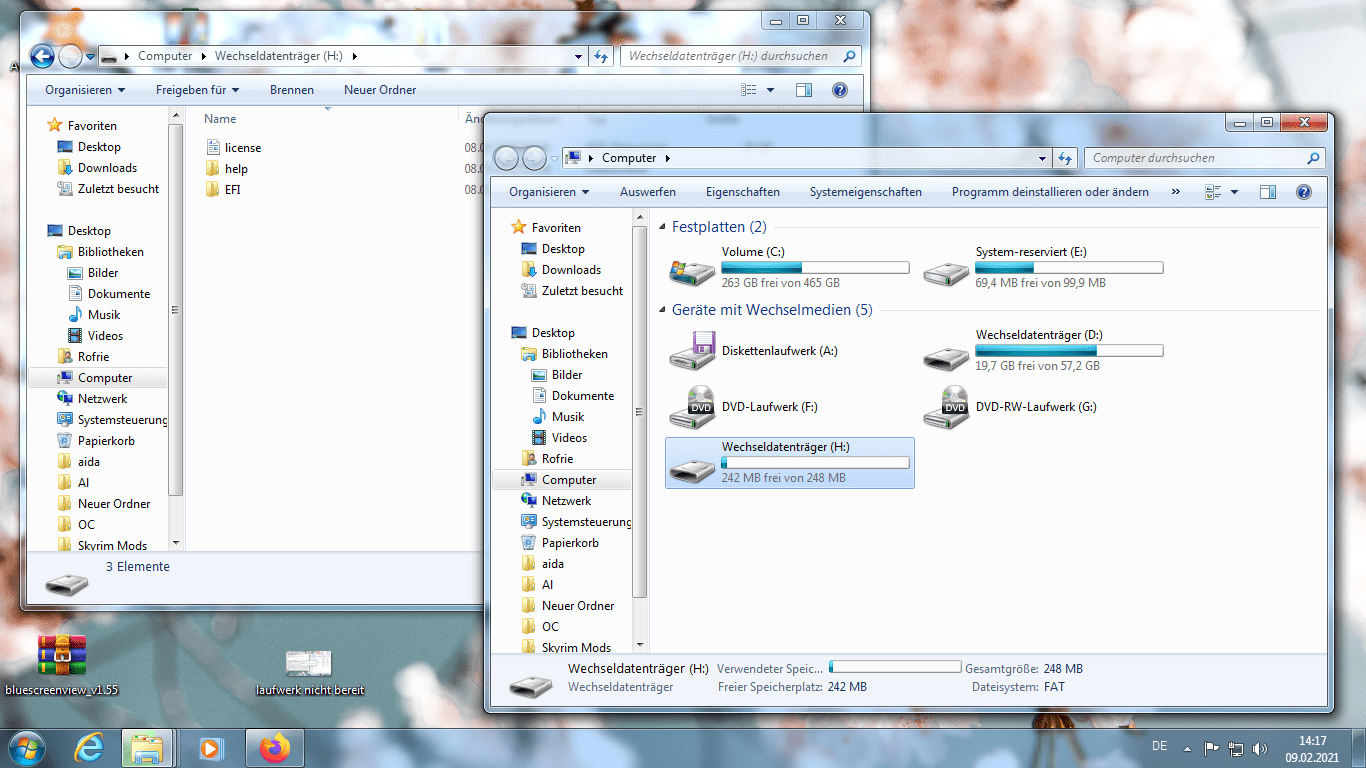This screenshot has height=768, width=1366.
Task: Open Volume (C:) drive icon
Action: coord(692,271)
